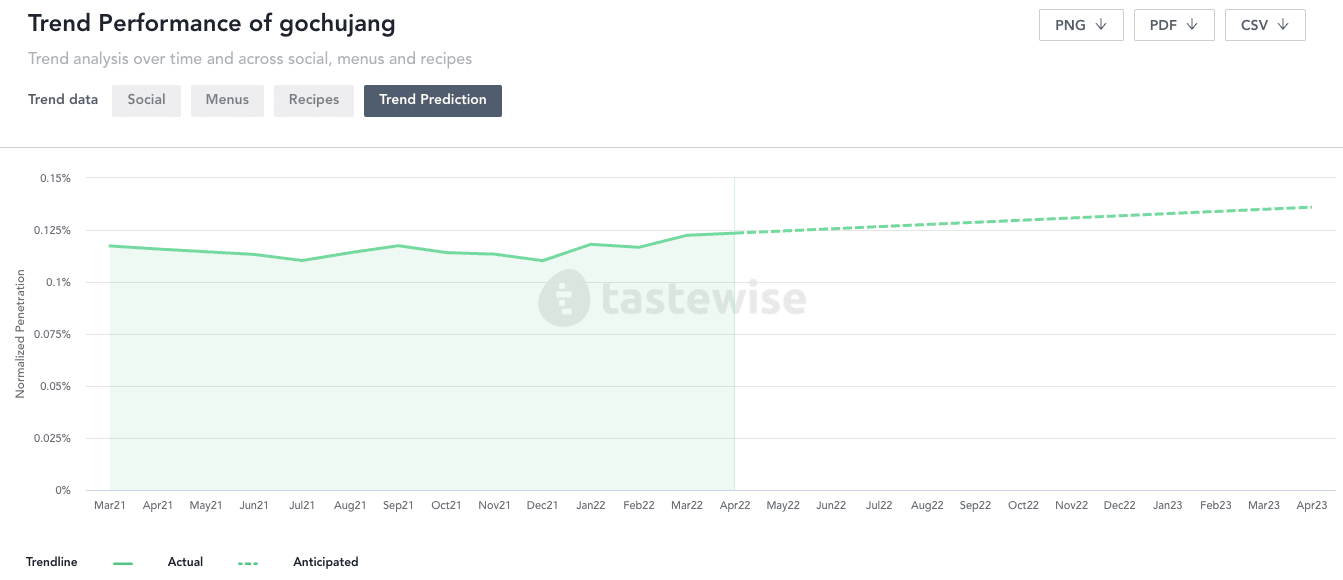Select the Mar21 x-axis marker
Viewport: 1343px width, 580px height.
point(110,506)
